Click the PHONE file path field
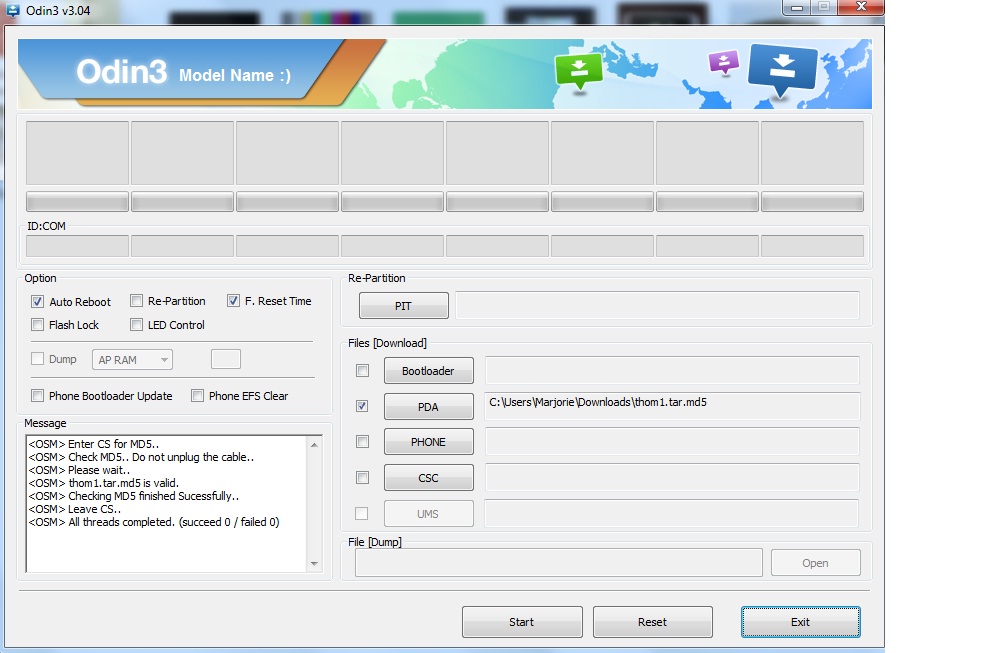Screen dimensions: 1008x653 pyautogui.click(x=672, y=442)
